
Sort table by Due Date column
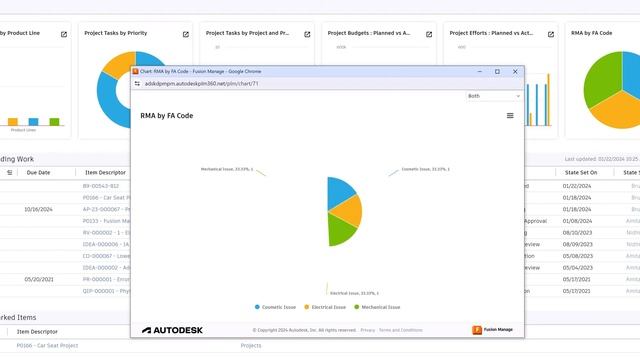(x=38, y=173)
